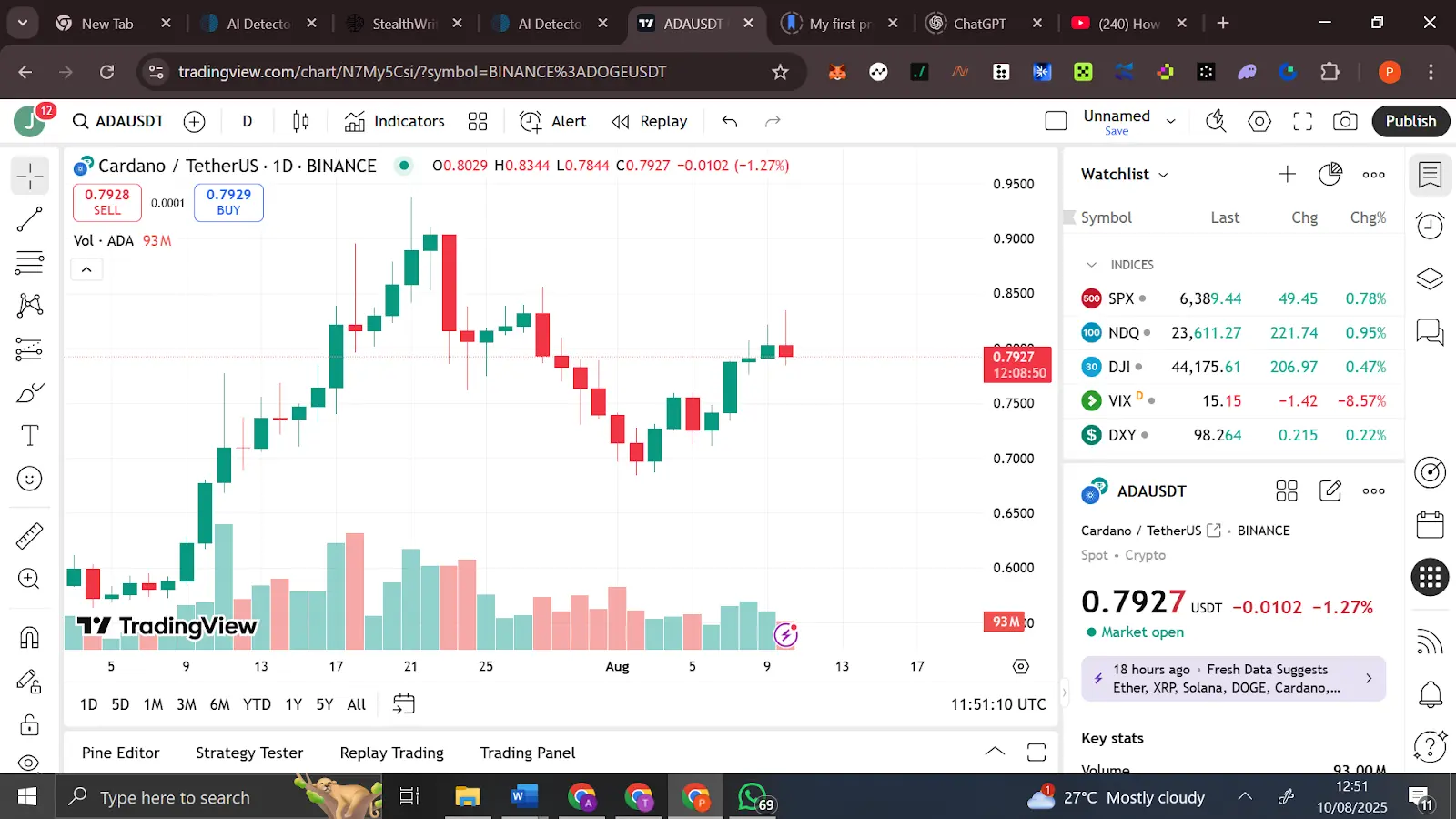The image size is (1456, 819).
Task: Select the All date range
Action: click(x=357, y=704)
